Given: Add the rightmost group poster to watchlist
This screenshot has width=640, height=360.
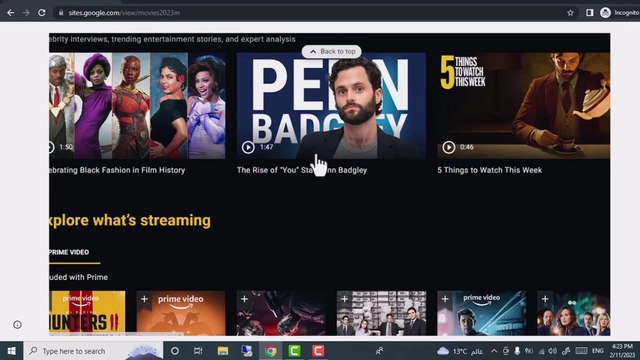Looking at the screenshot, I should 545,299.
